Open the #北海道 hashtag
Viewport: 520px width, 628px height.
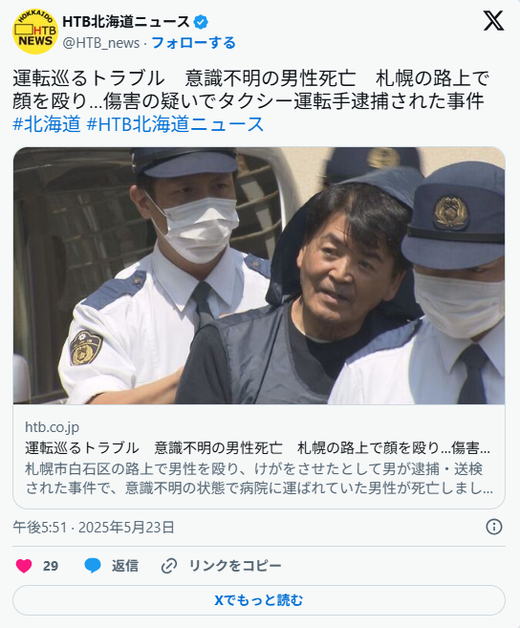pyautogui.click(x=46, y=124)
